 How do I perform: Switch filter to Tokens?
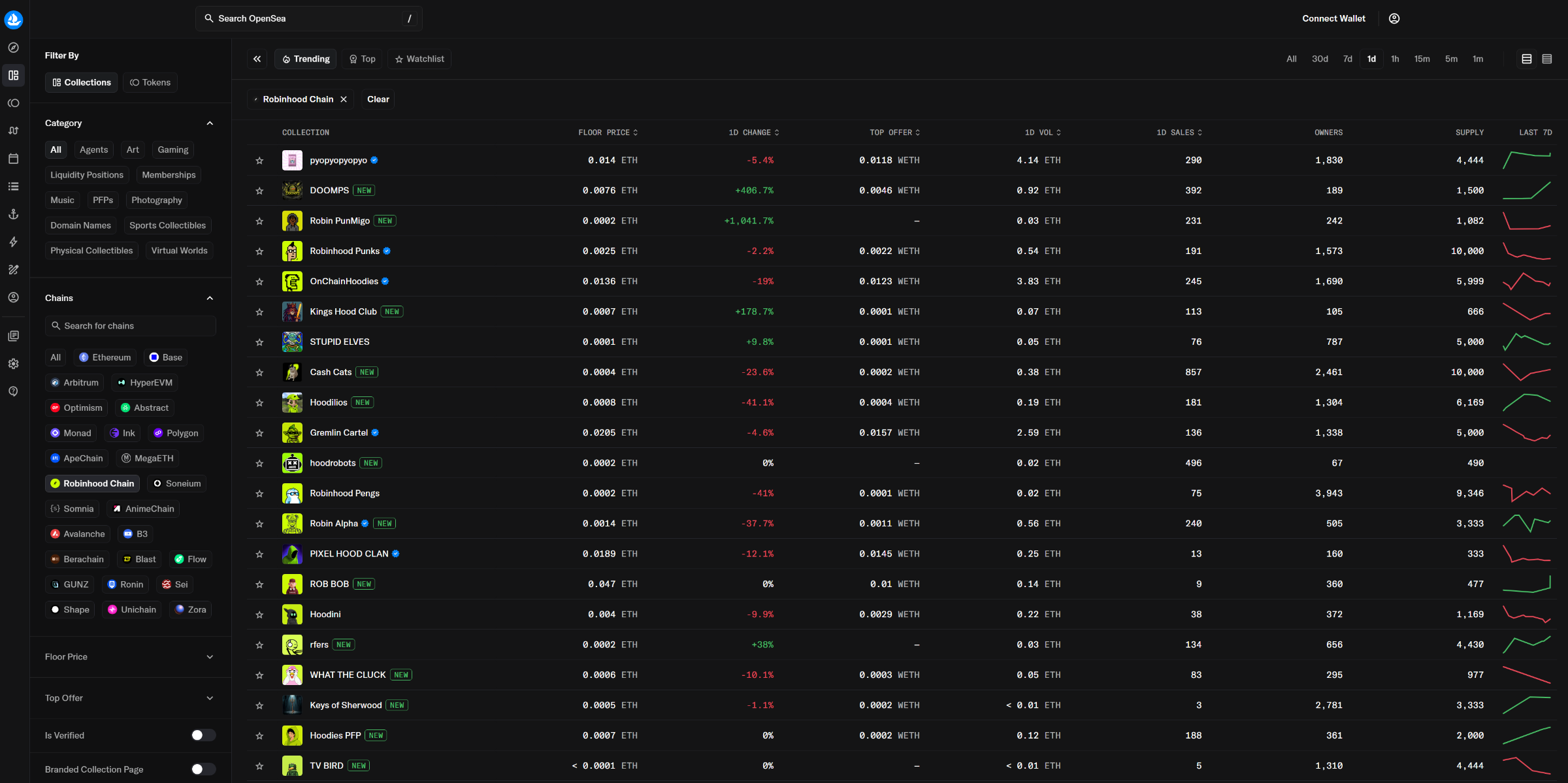coord(150,82)
